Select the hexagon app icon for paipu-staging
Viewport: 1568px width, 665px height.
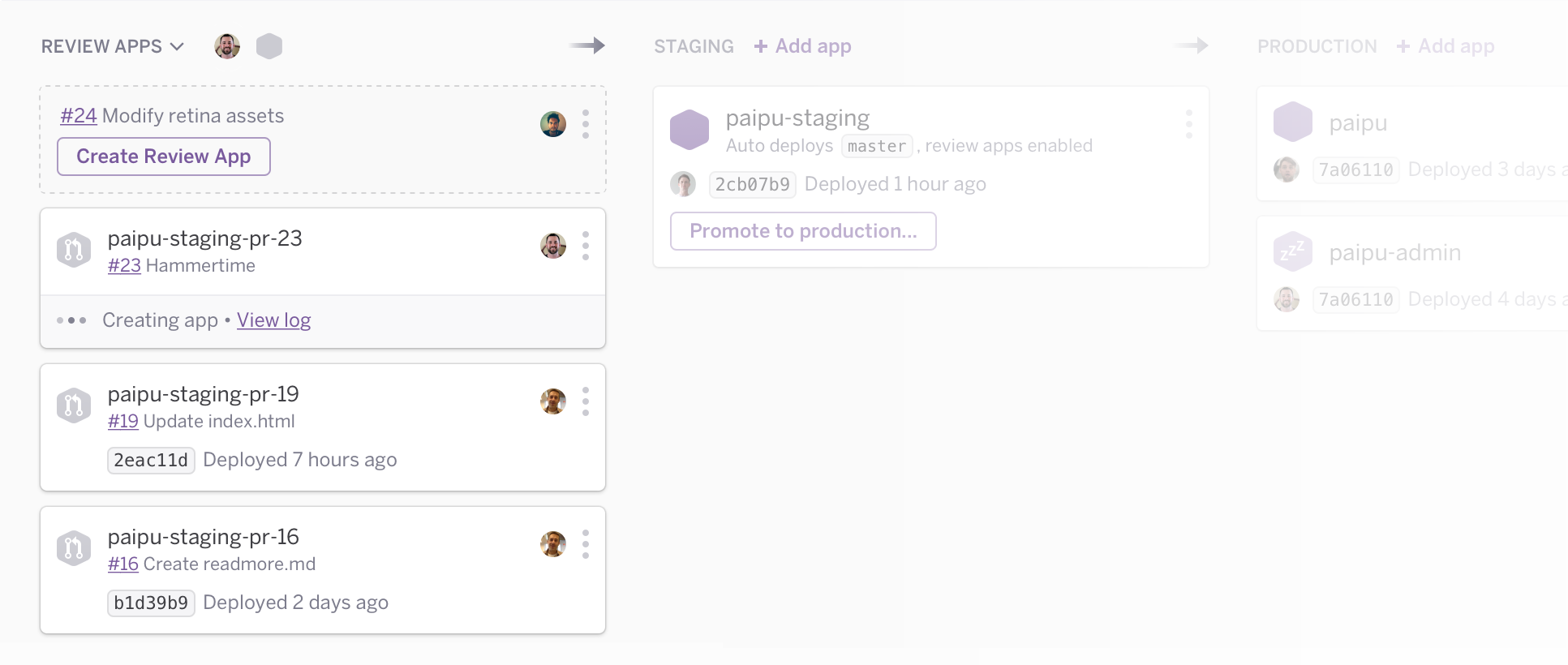(689, 128)
